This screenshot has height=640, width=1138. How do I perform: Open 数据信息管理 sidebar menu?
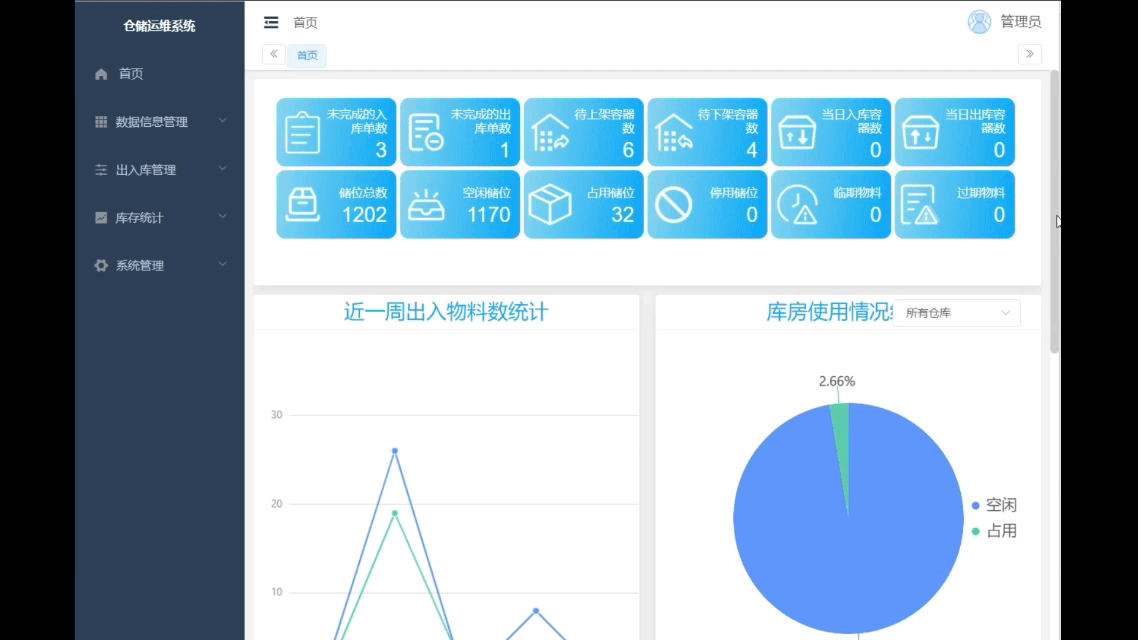click(160, 122)
